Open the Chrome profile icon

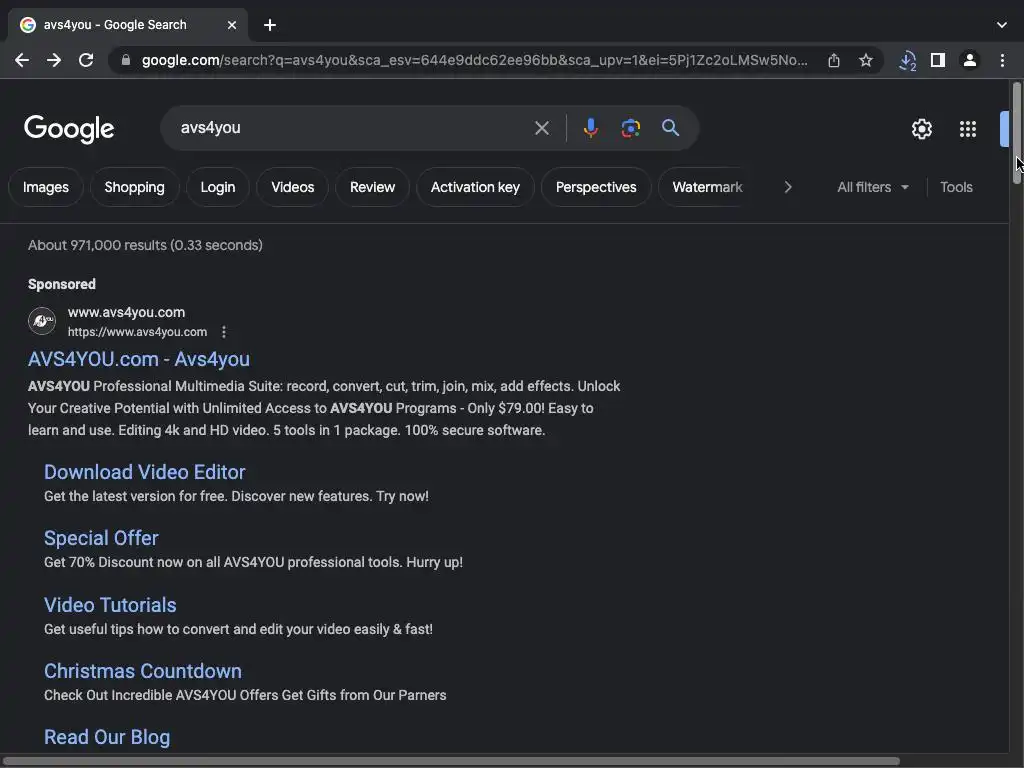click(x=970, y=61)
